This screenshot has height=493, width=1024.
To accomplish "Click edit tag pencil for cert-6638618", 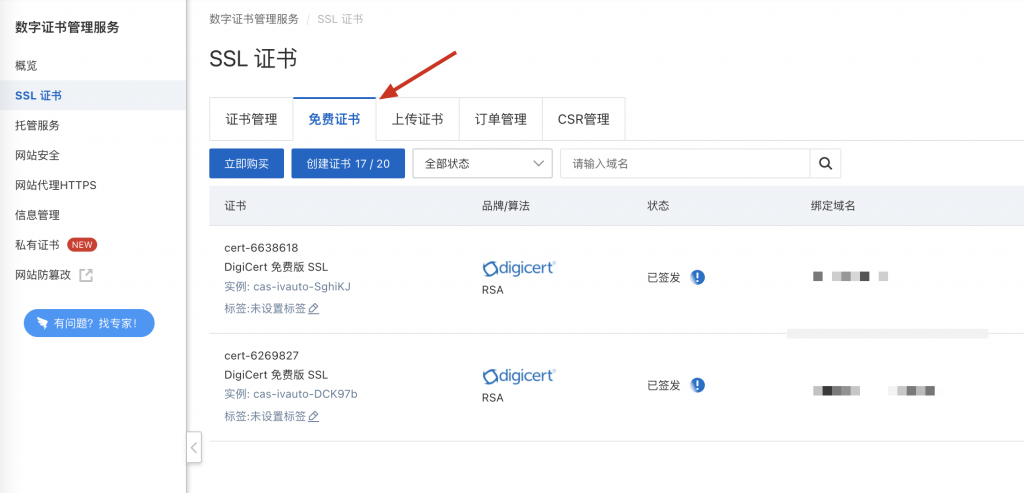I will click(x=314, y=309).
